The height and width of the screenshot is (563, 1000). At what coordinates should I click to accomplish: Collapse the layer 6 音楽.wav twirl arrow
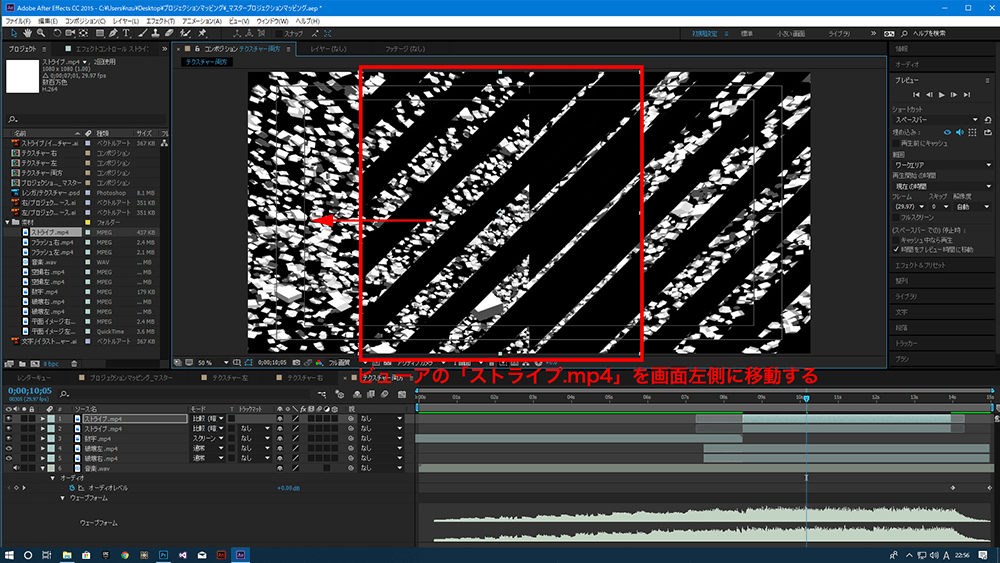43,468
